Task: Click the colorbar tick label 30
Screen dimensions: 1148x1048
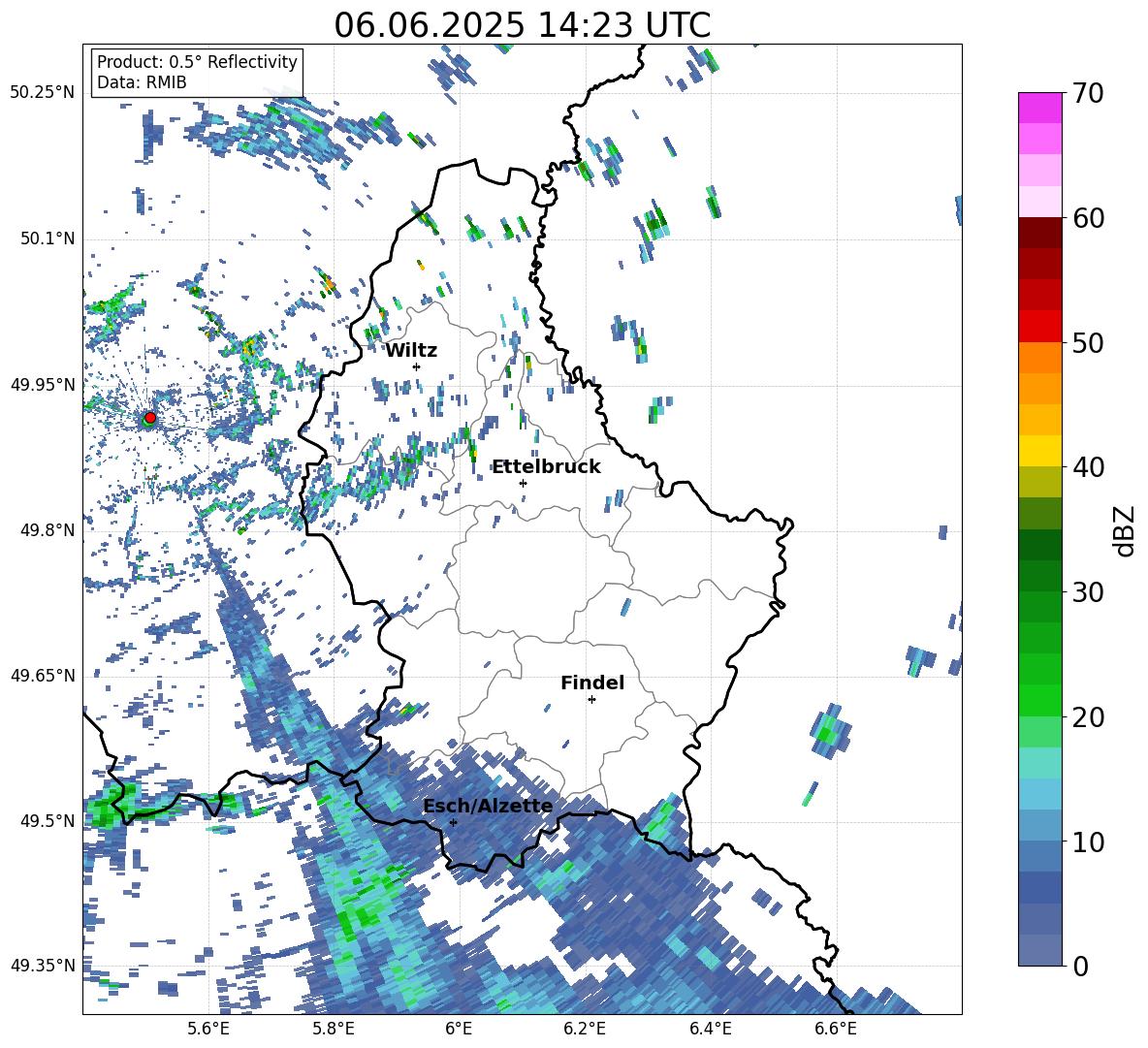Action: pyautogui.click(x=1088, y=592)
